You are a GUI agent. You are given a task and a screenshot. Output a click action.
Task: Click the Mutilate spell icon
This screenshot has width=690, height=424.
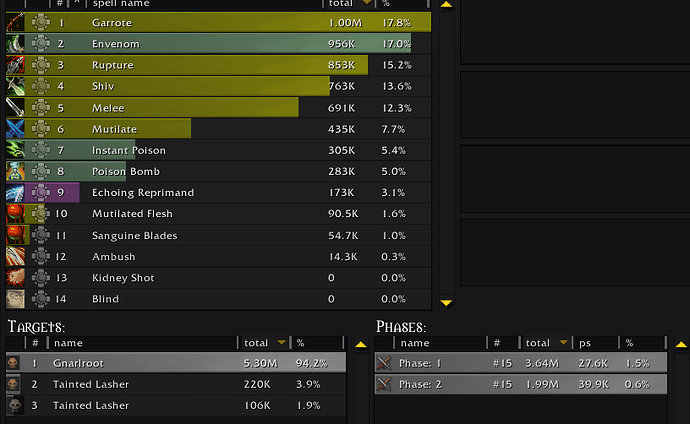[x=15, y=129]
